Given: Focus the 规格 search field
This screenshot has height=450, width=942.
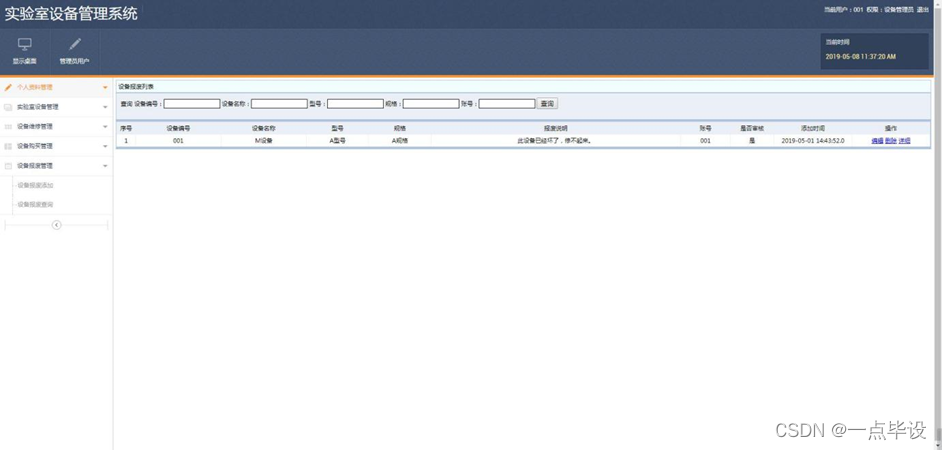Looking at the screenshot, I should tap(431, 104).
